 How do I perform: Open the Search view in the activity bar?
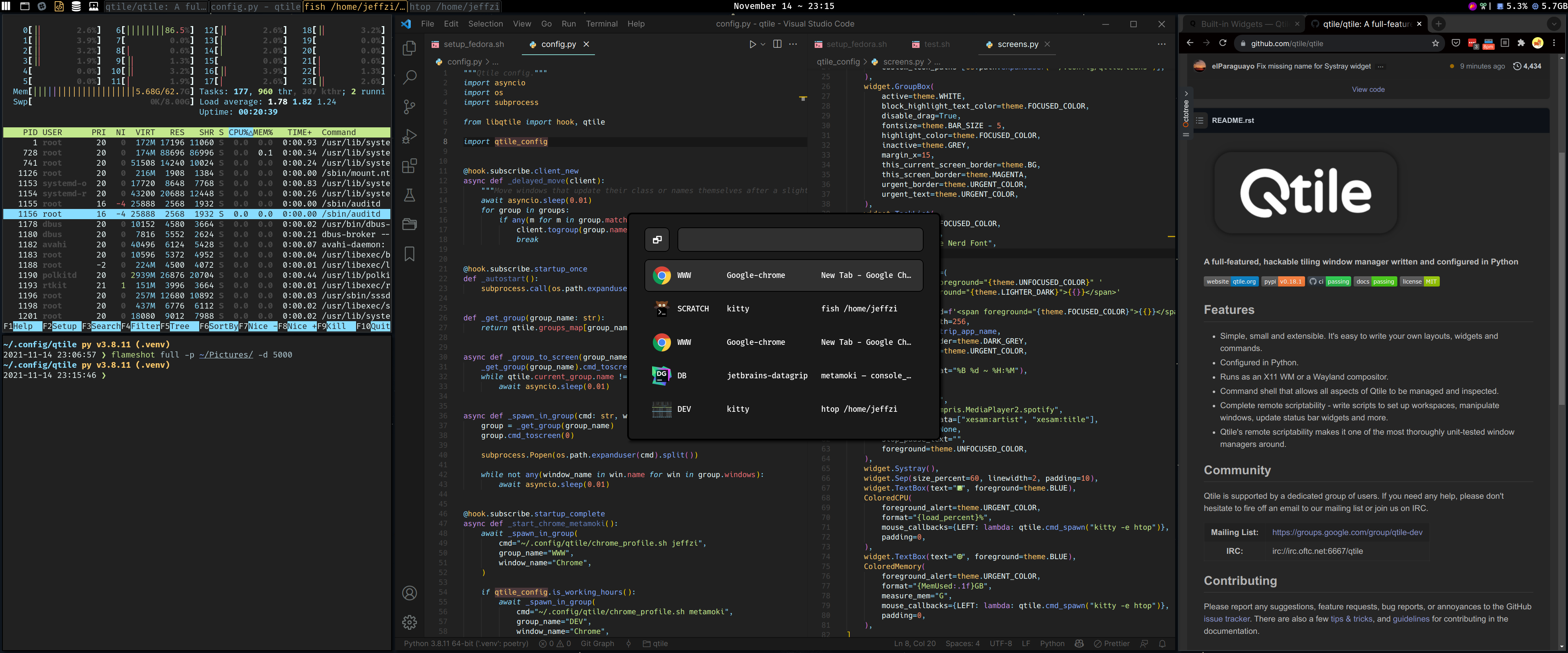click(x=410, y=77)
